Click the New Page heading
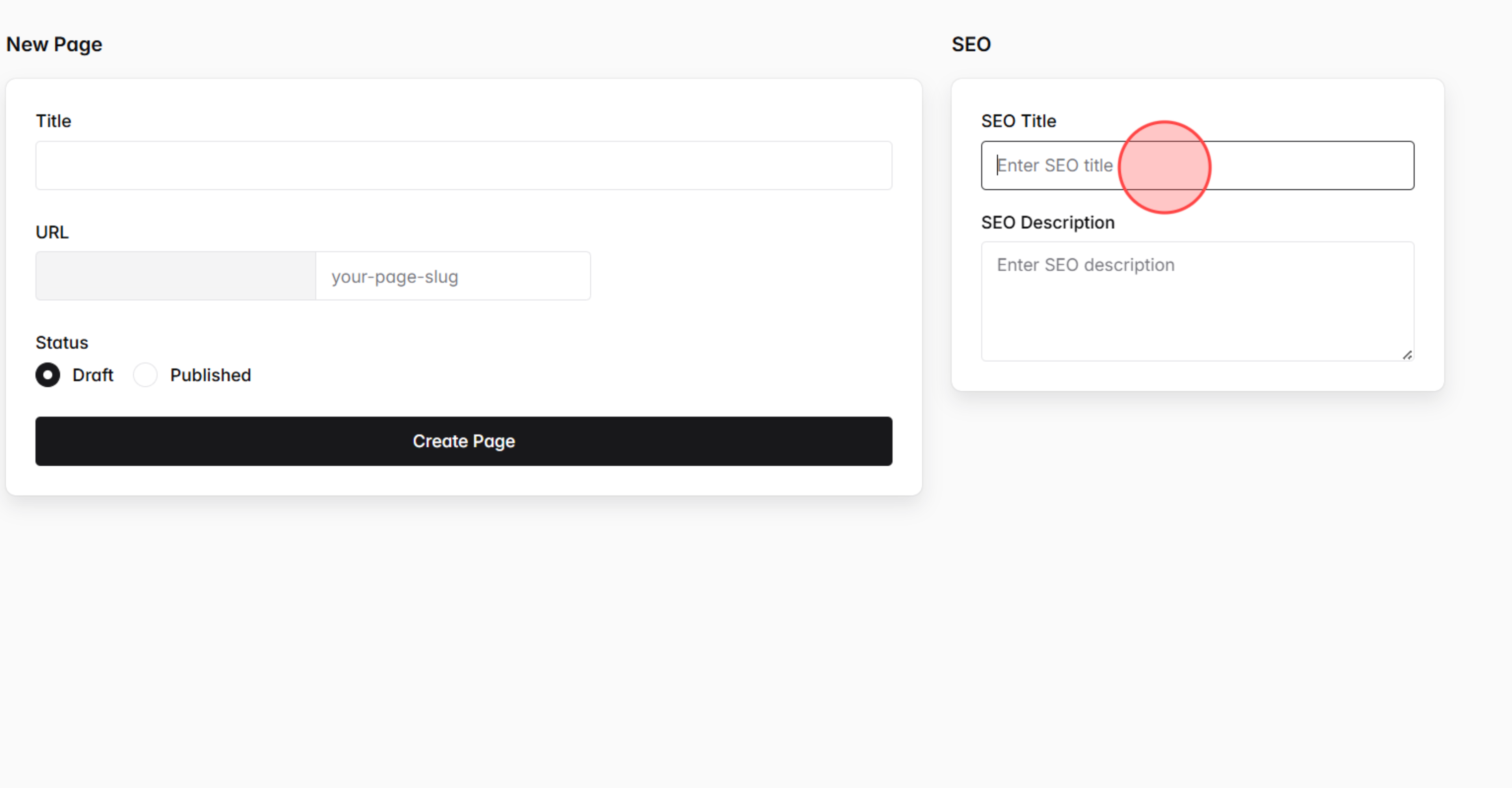This screenshot has height=788, width=1512. click(x=54, y=44)
